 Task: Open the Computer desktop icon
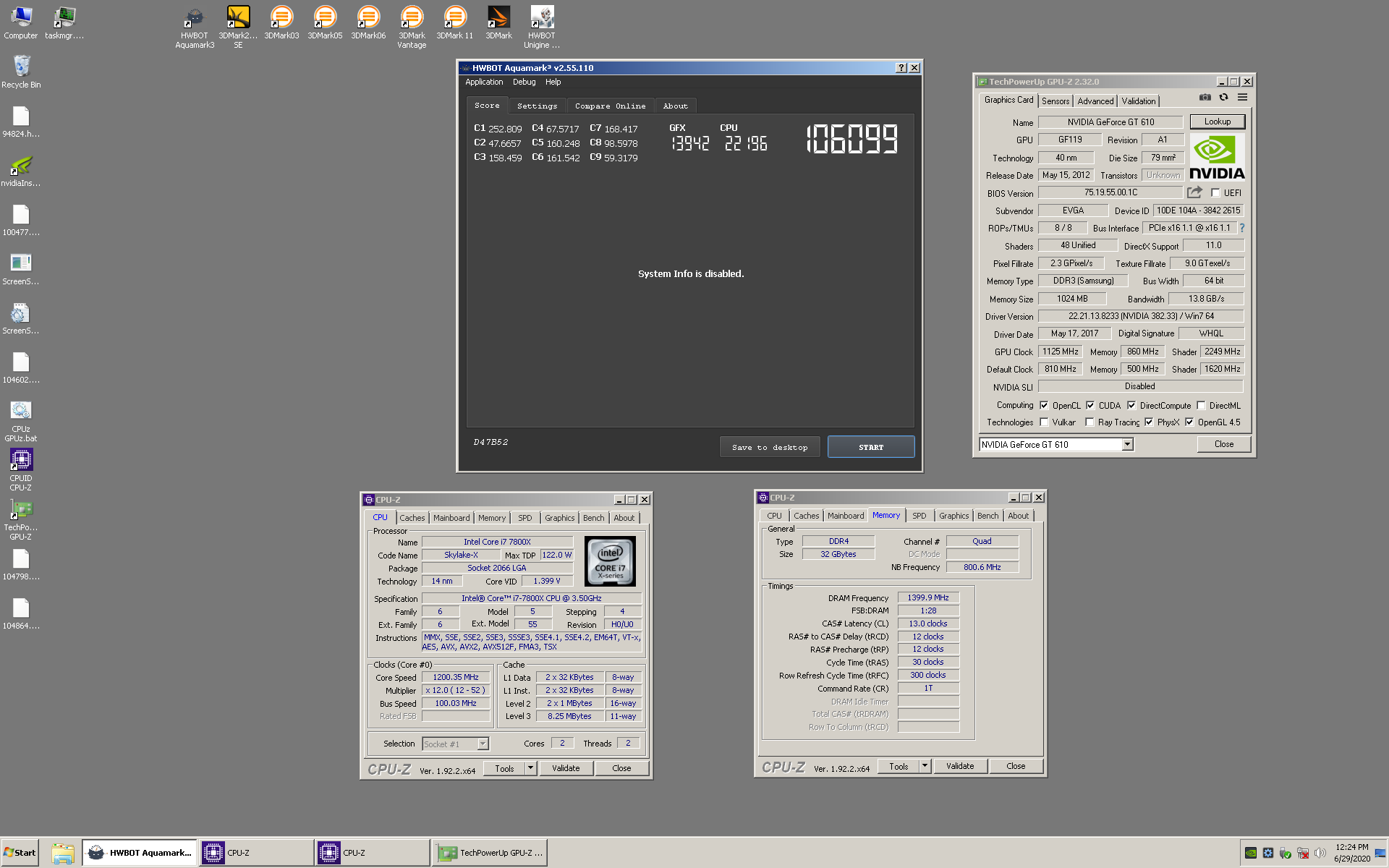tap(21, 22)
